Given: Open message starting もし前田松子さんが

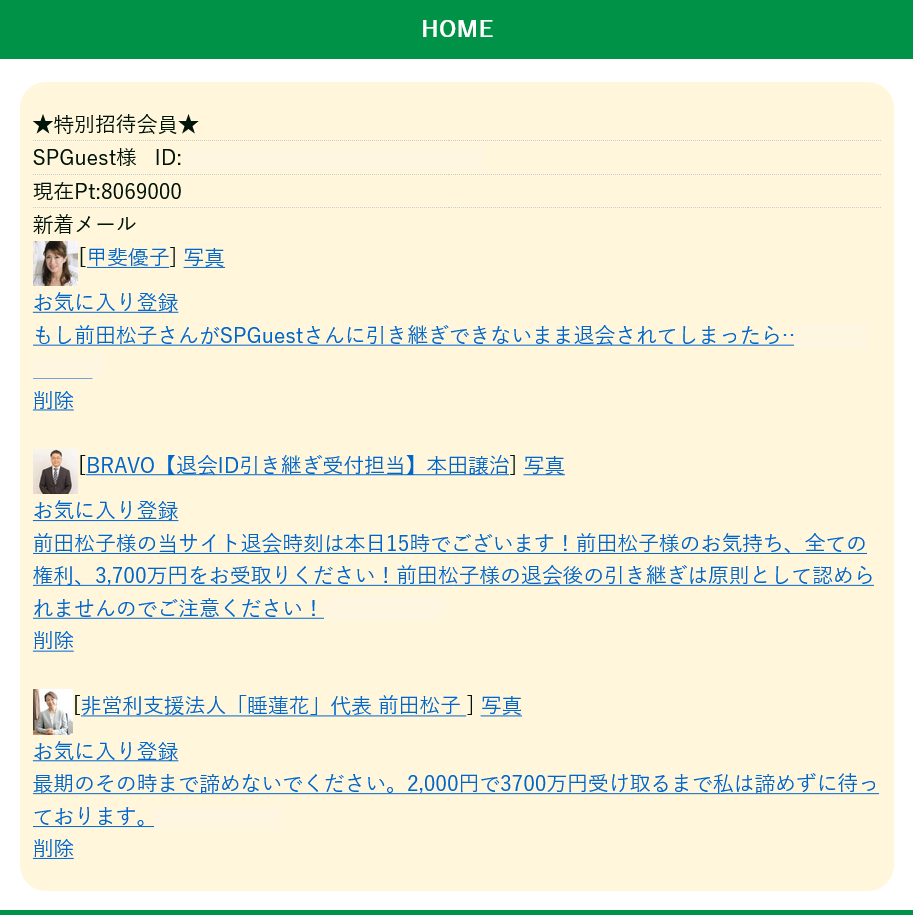Looking at the screenshot, I should click(x=414, y=335).
